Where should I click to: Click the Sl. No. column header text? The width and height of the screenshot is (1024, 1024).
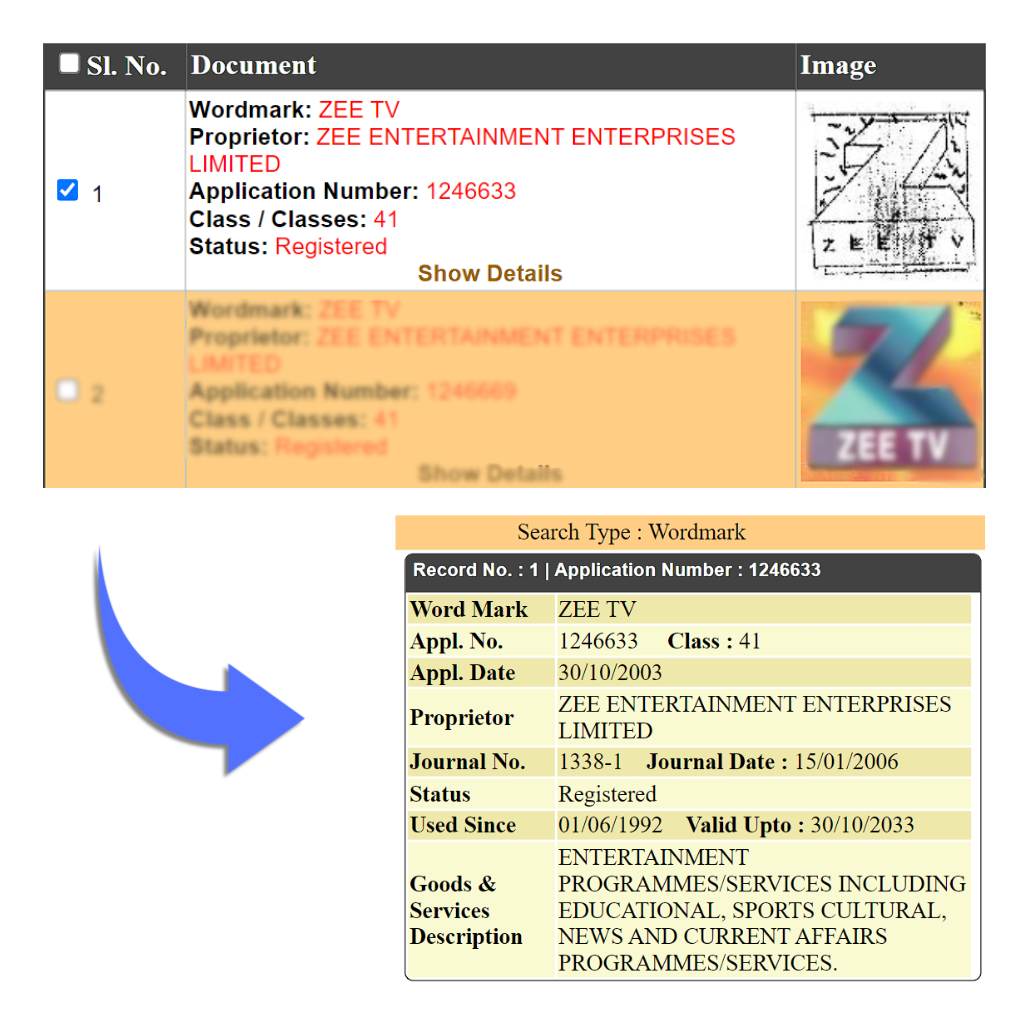[x=126, y=67]
